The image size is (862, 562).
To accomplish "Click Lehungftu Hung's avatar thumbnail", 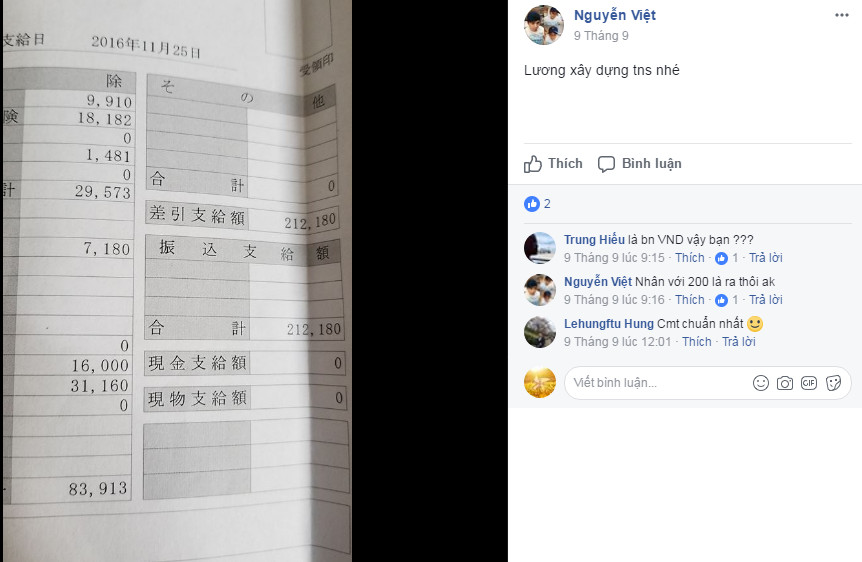I will click(x=540, y=332).
